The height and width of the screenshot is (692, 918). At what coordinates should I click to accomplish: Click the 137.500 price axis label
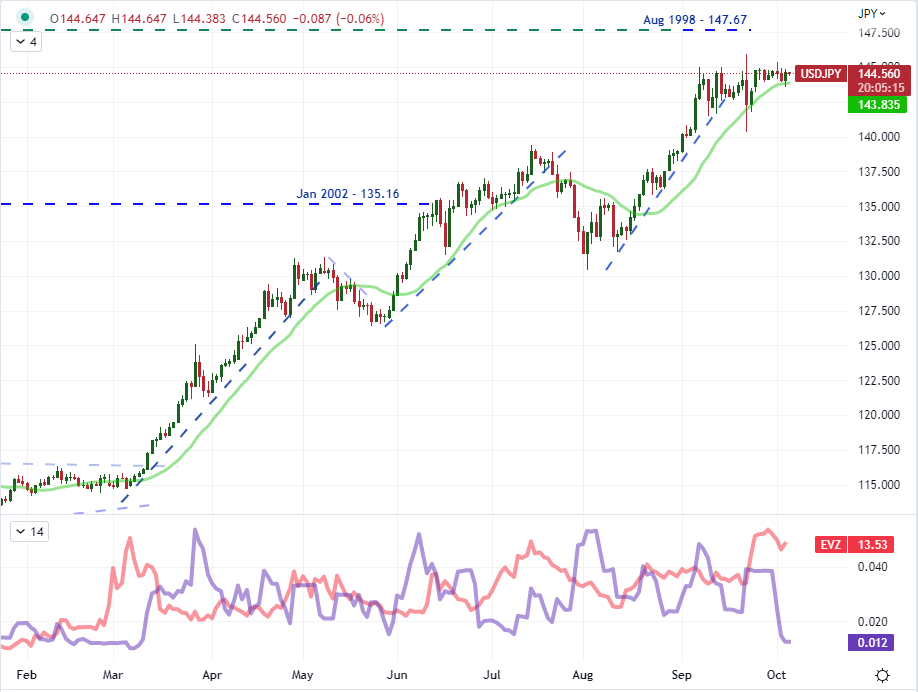[x=879, y=172]
